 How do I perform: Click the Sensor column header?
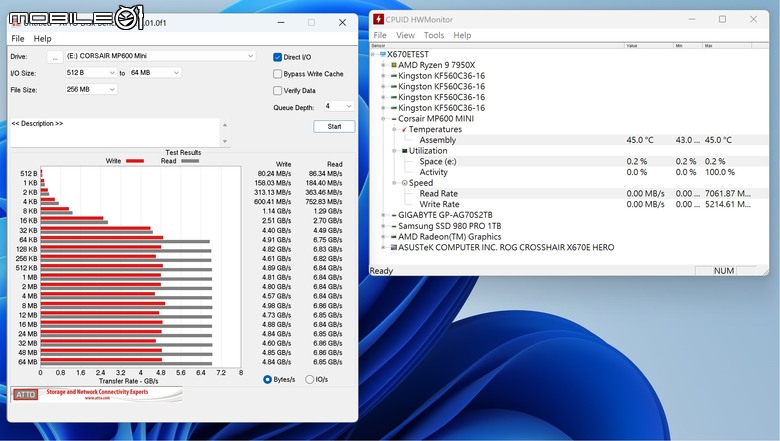(497, 45)
